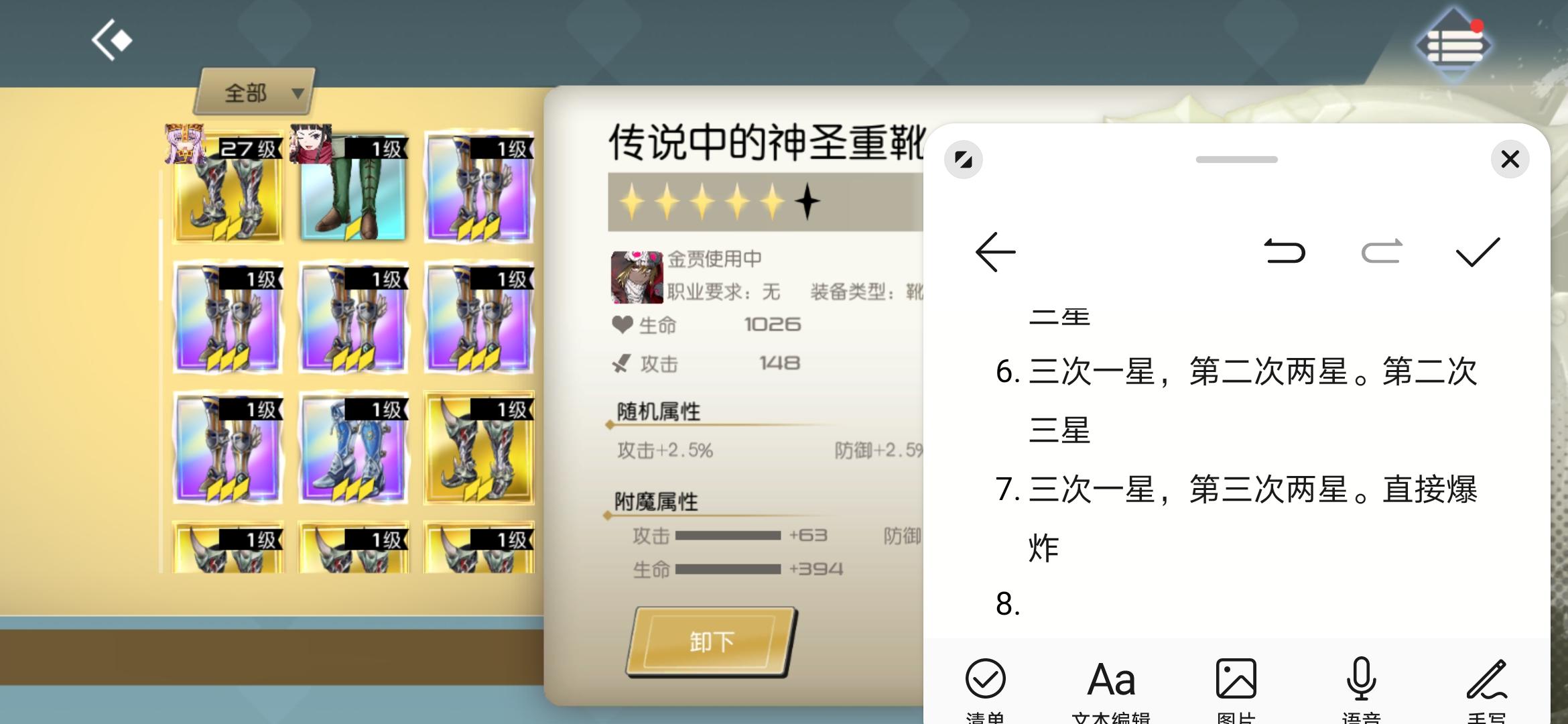Open the 全部 filter dropdown
The height and width of the screenshot is (724, 1568).
[255, 93]
